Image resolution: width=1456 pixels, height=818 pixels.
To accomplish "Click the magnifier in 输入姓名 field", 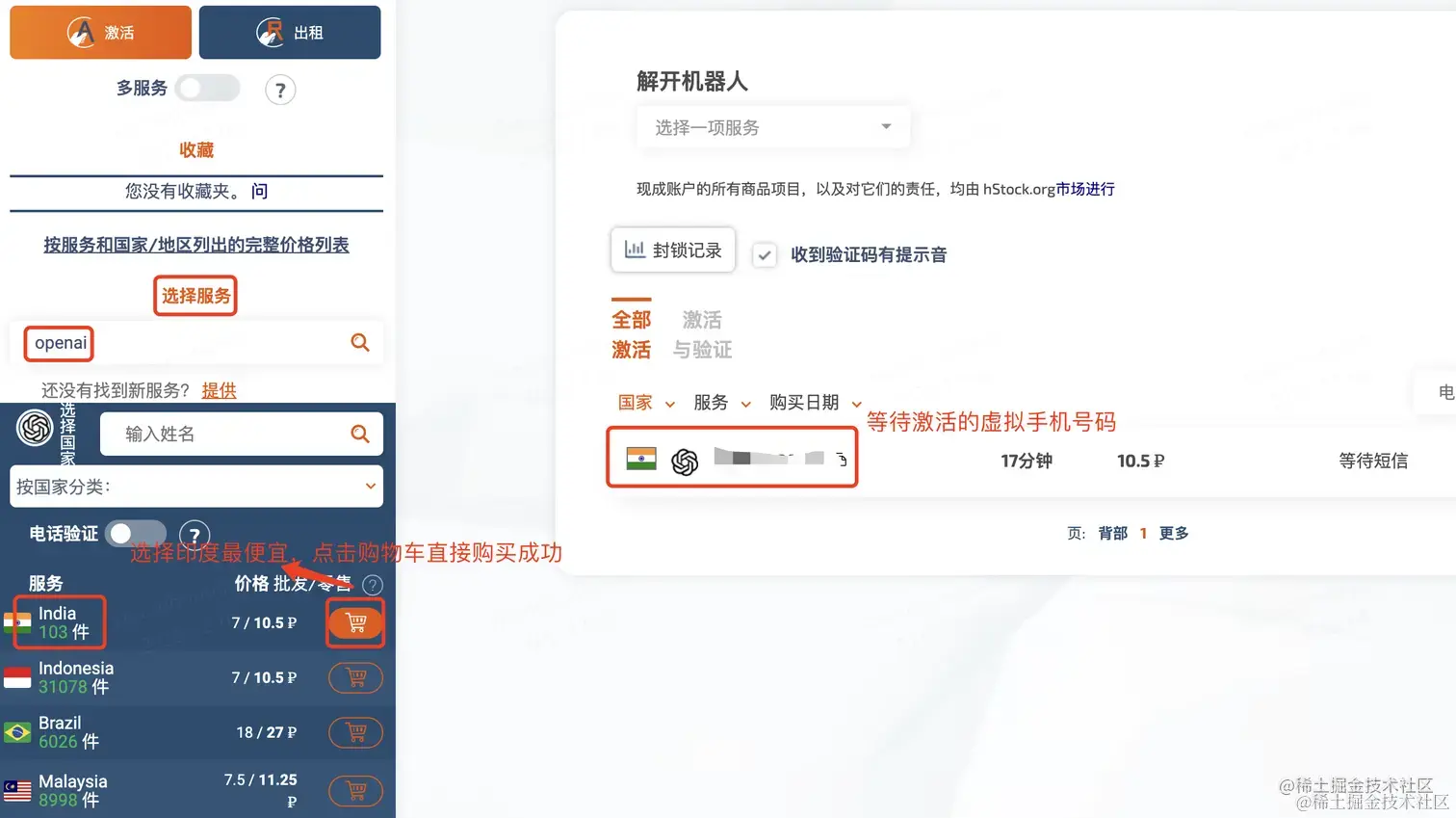I will pyautogui.click(x=360, y=434).
